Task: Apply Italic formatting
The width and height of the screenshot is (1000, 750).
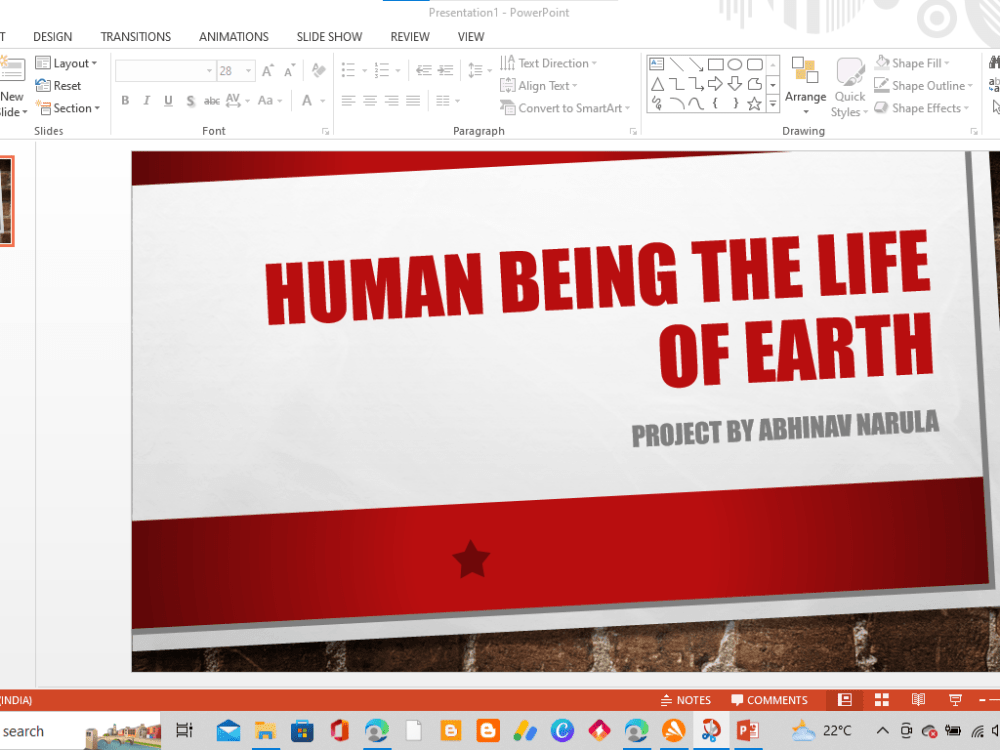Action: [147, 101]
